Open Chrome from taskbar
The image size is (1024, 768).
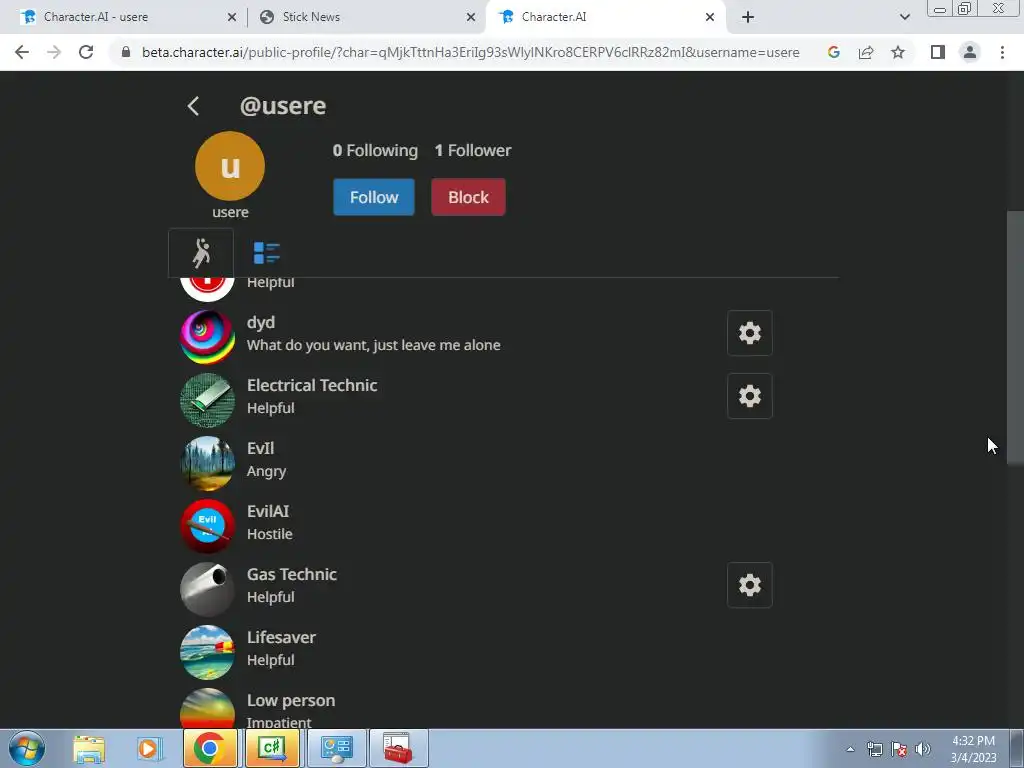pos(210,748)
